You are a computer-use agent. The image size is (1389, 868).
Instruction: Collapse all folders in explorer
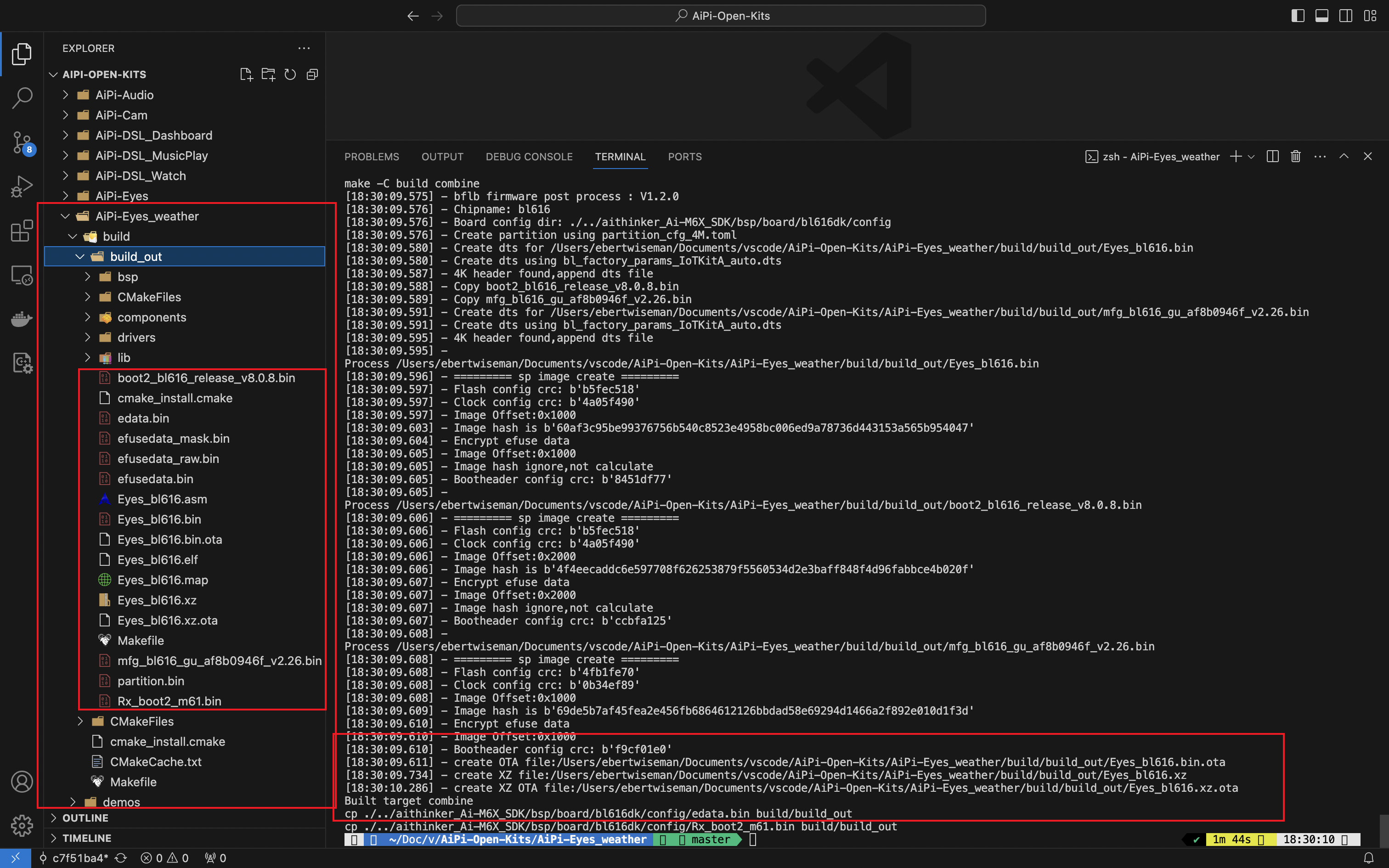point(312,74)
